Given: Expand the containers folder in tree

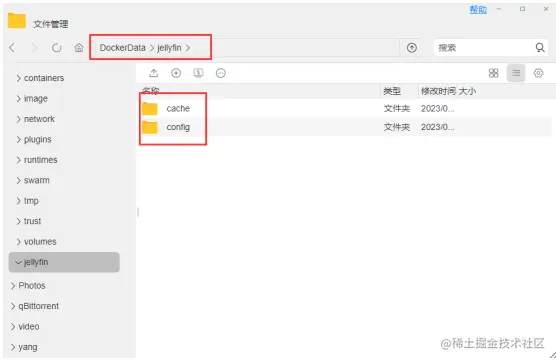Looking at the screenshot, I should click(19, 78).
